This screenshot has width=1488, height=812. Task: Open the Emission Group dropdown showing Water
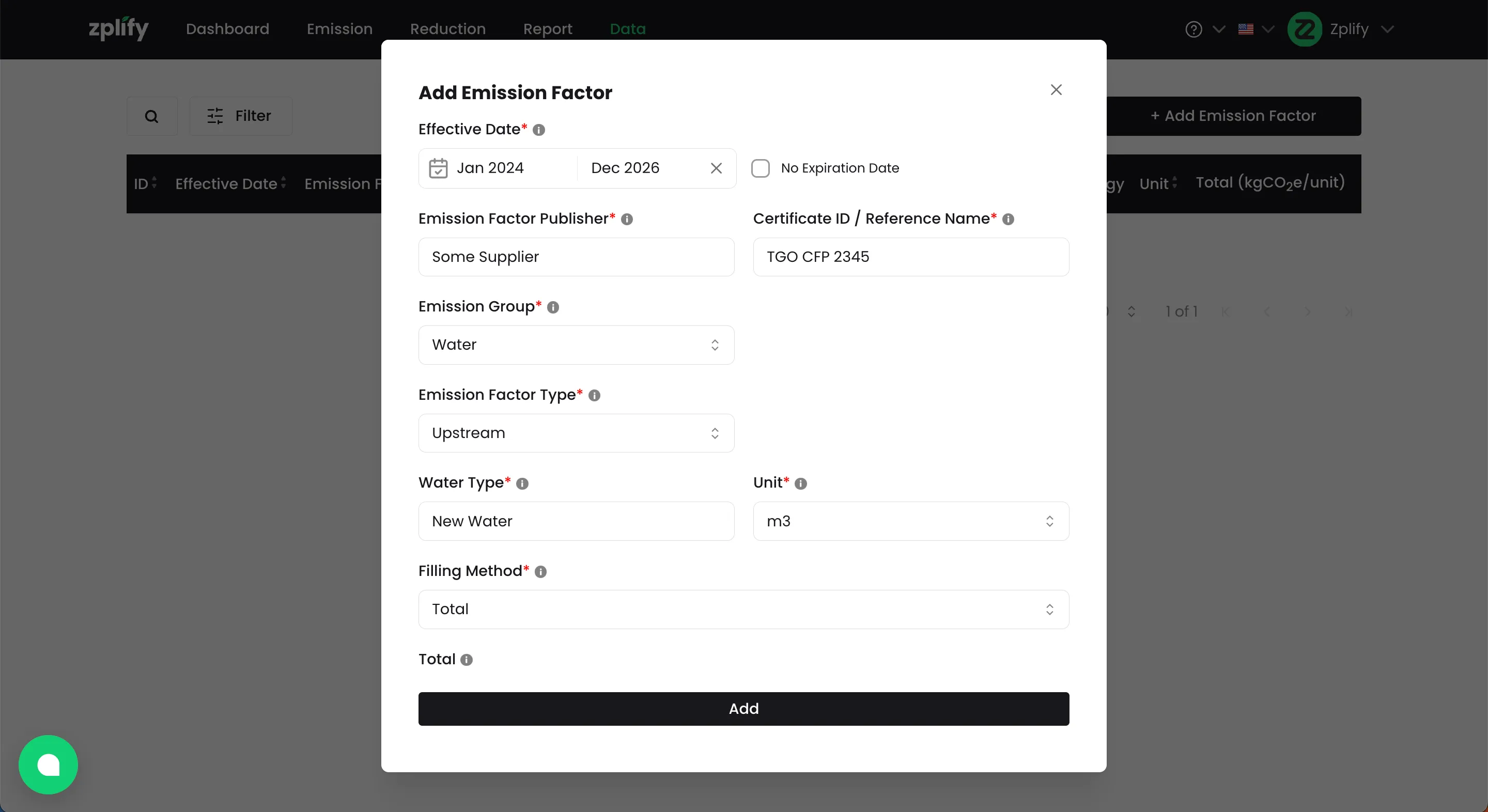576,345
